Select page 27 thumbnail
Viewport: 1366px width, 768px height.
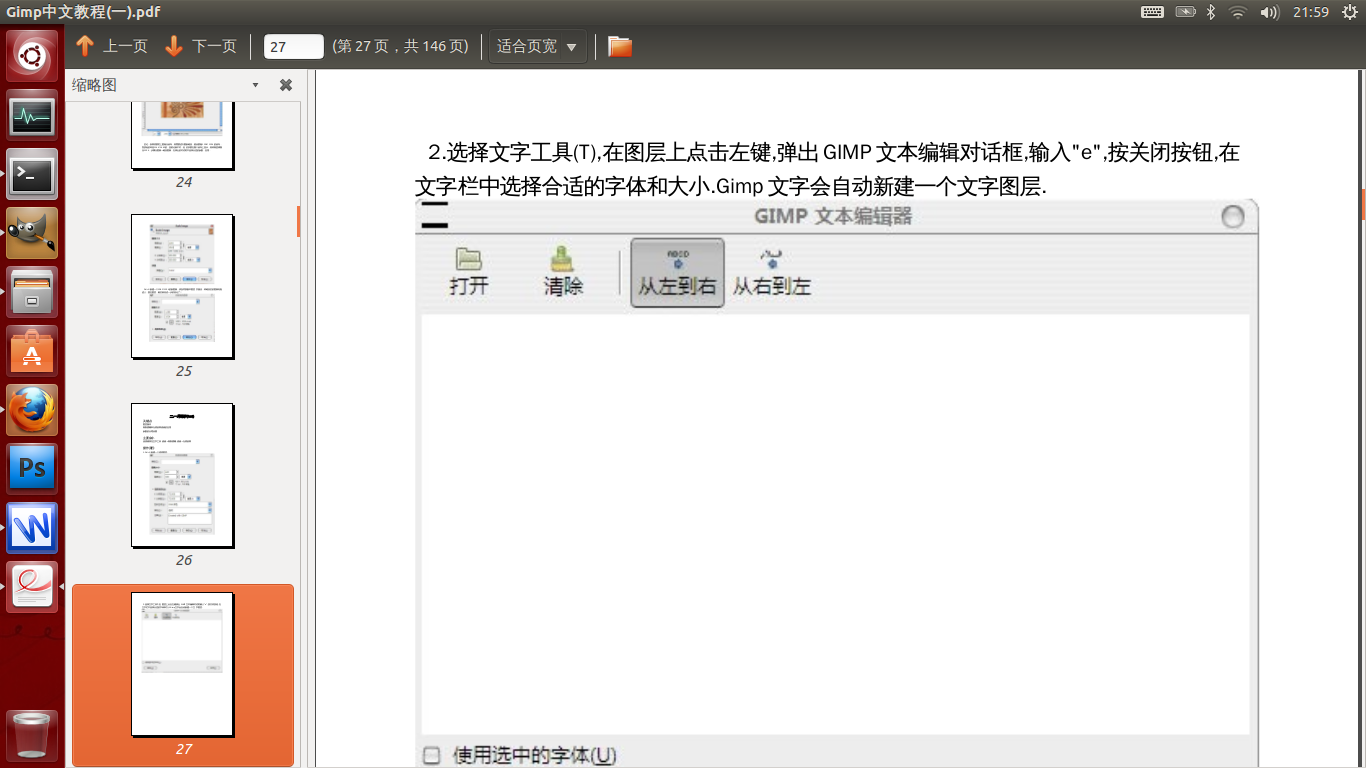(183, 664)
